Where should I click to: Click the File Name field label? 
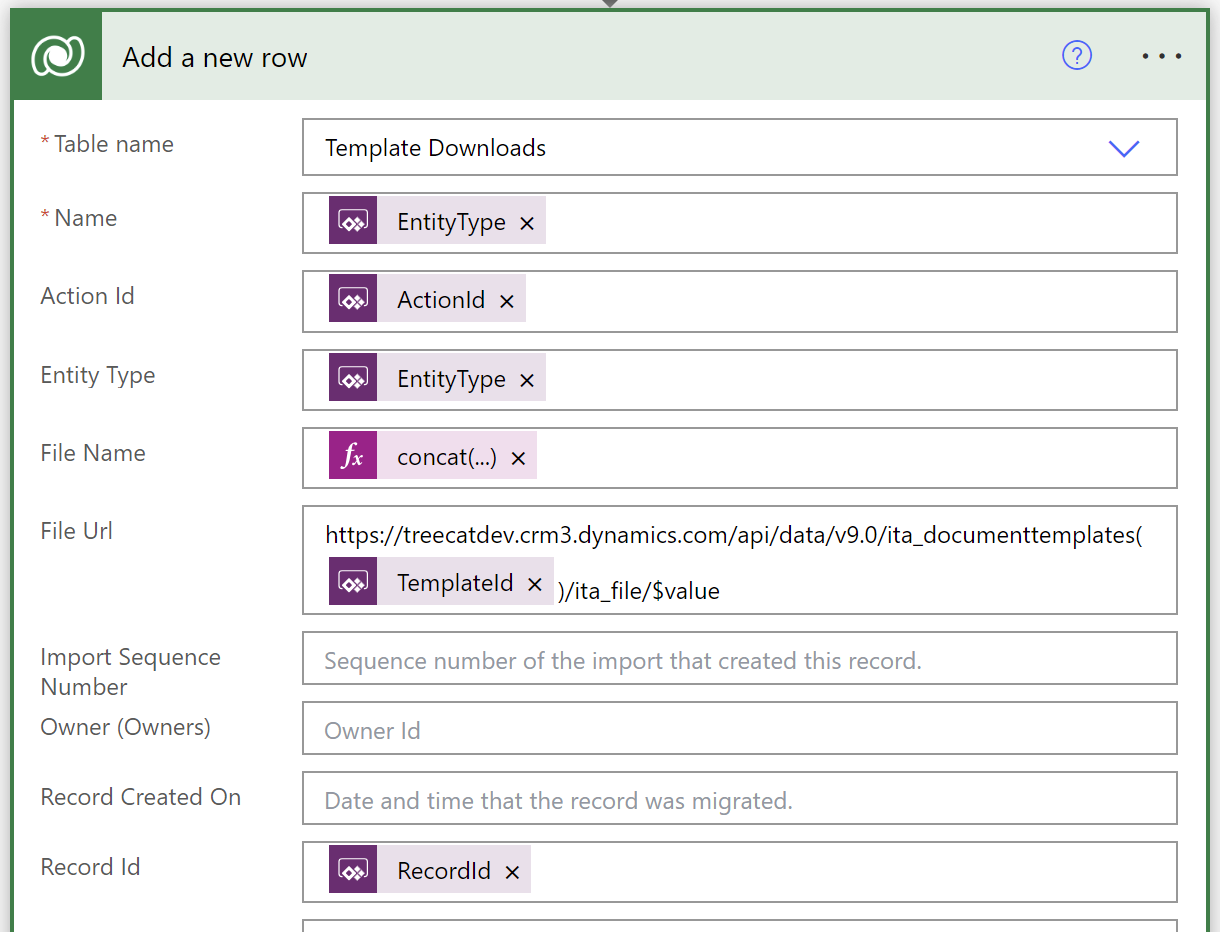click(93, 453)
